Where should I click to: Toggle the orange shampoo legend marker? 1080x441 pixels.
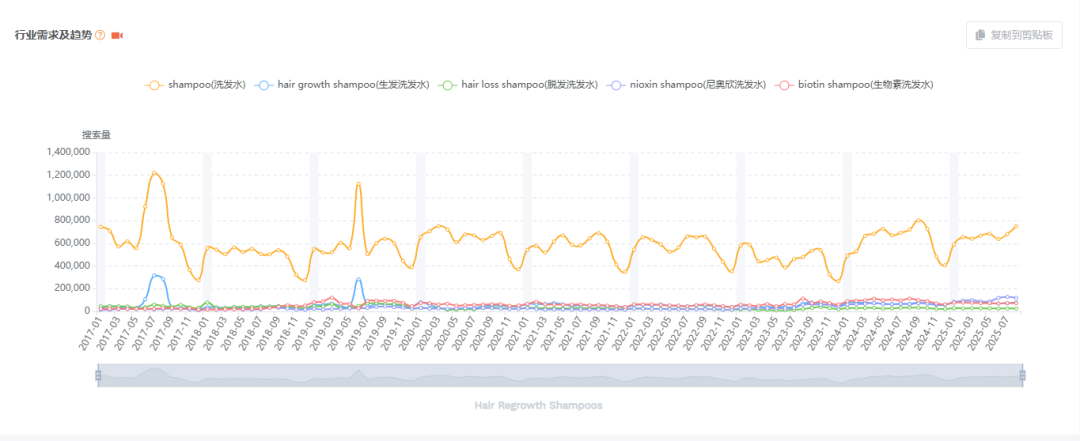[x=154, y=85]
